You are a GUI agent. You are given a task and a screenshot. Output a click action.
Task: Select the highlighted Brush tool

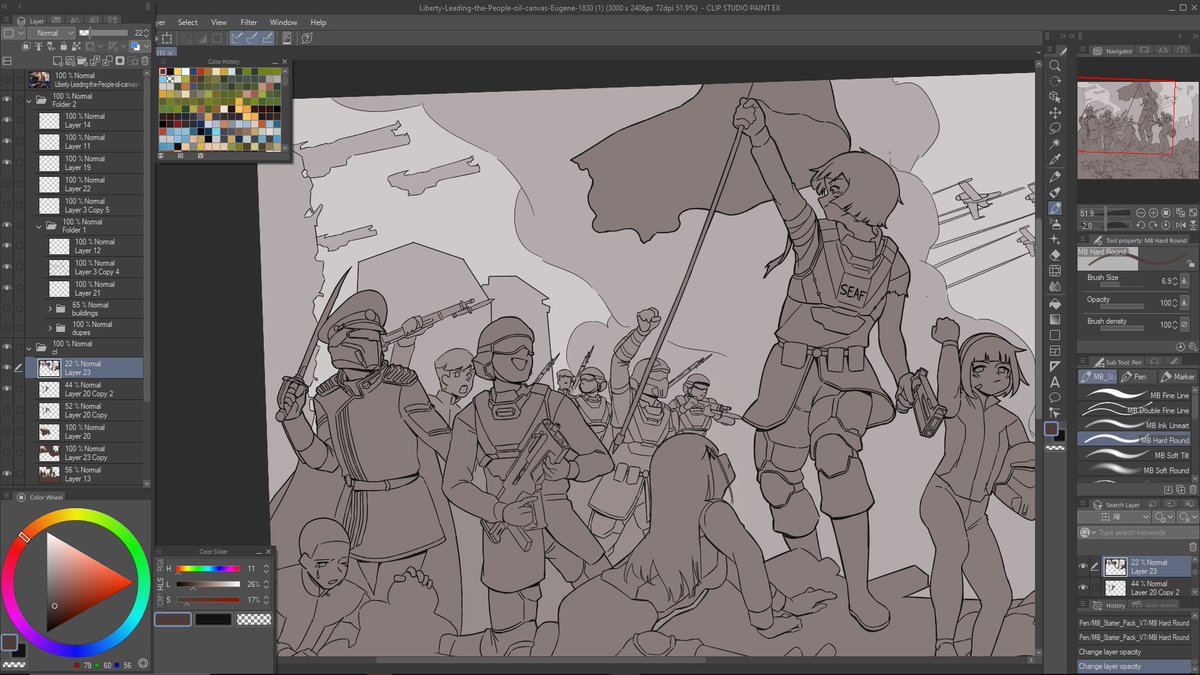point(1055,209)
